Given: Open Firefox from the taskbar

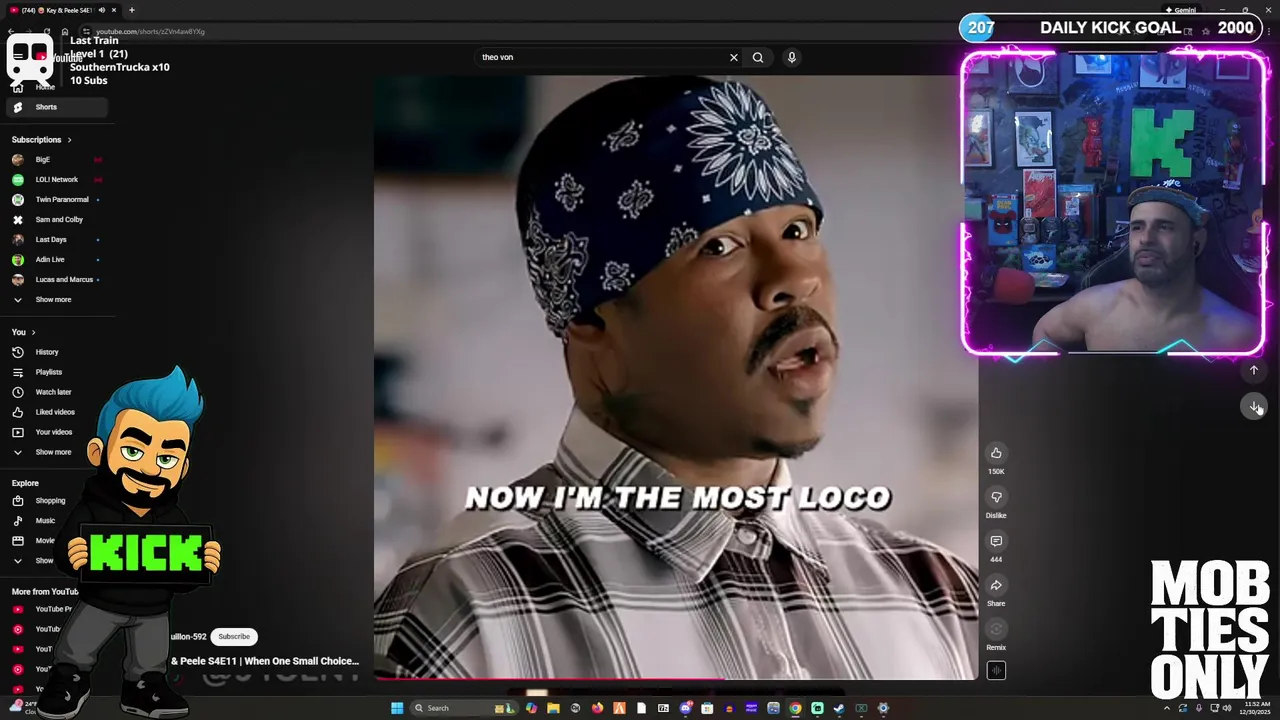Looking at the screenshot, I should (x=597, y=708).
